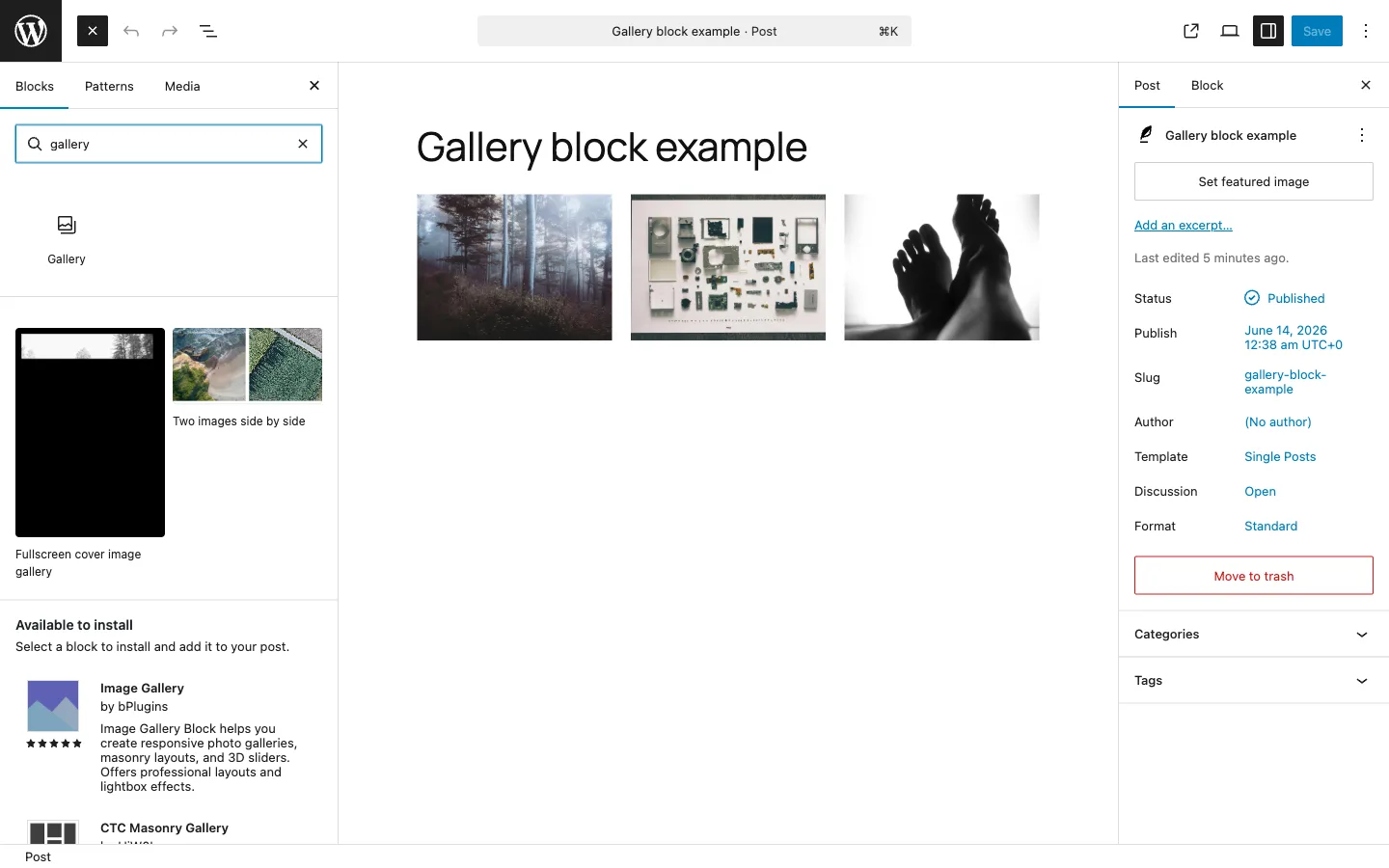Insert the Two images side by side pattern
This screenshot has height=868, width=1389.
point(247,378)
